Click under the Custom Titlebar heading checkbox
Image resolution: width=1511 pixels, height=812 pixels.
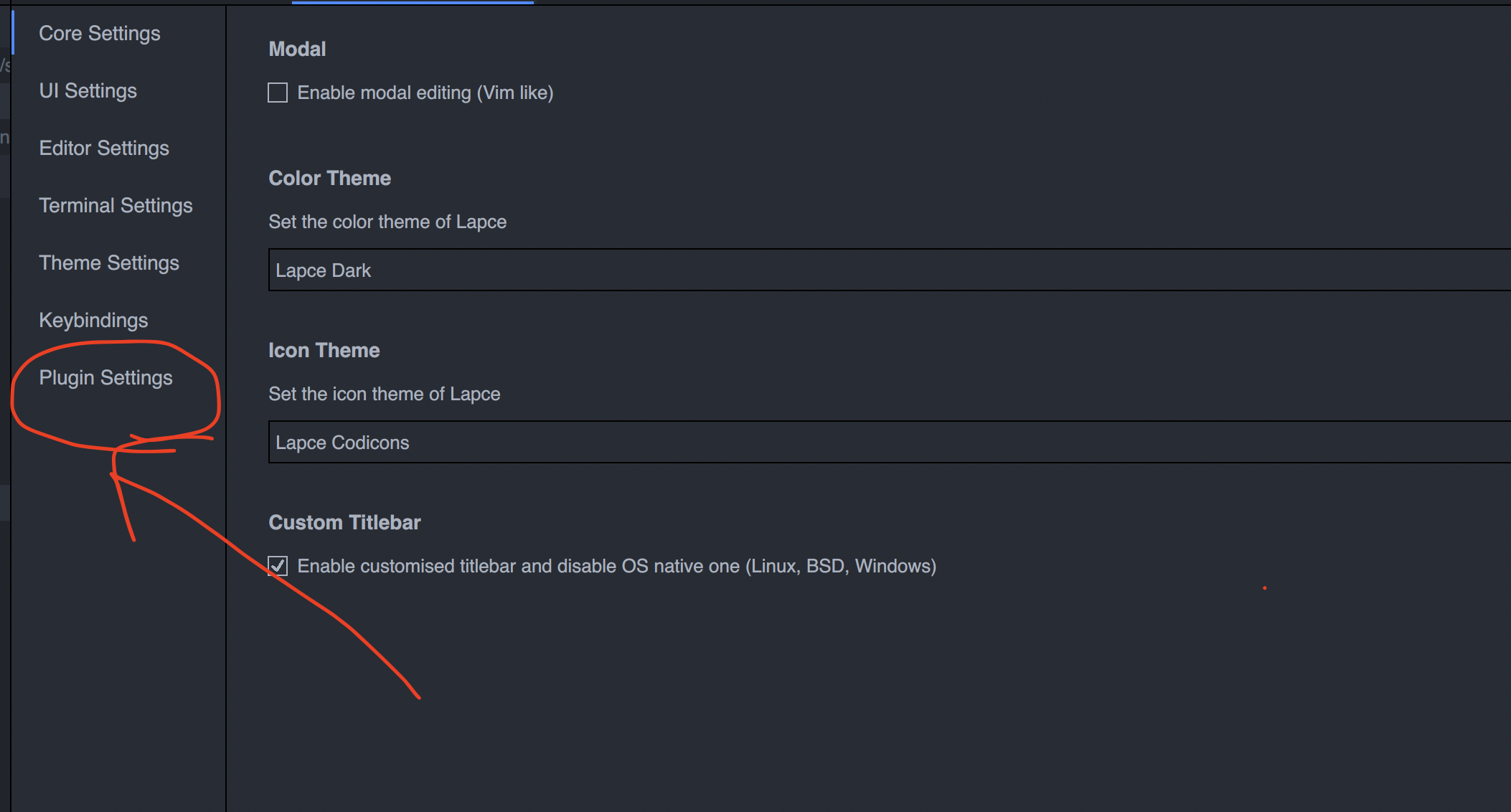pos(277,566)
